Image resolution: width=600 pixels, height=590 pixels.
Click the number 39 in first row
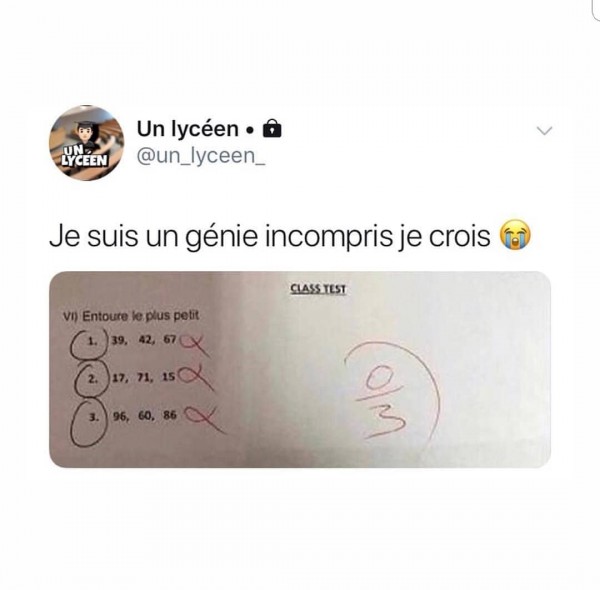119,341
